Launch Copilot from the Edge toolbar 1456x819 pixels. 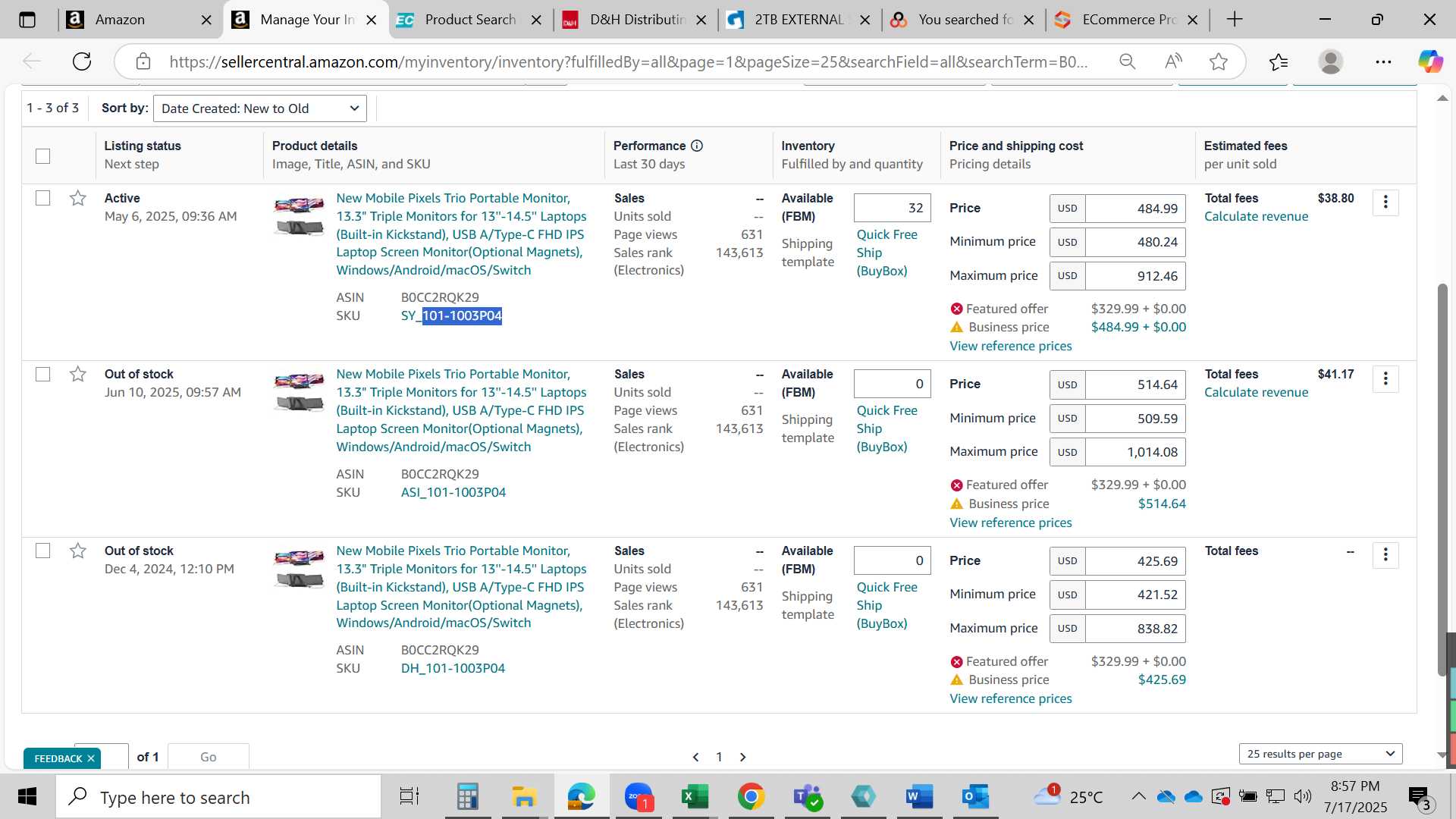(1430, 61)
